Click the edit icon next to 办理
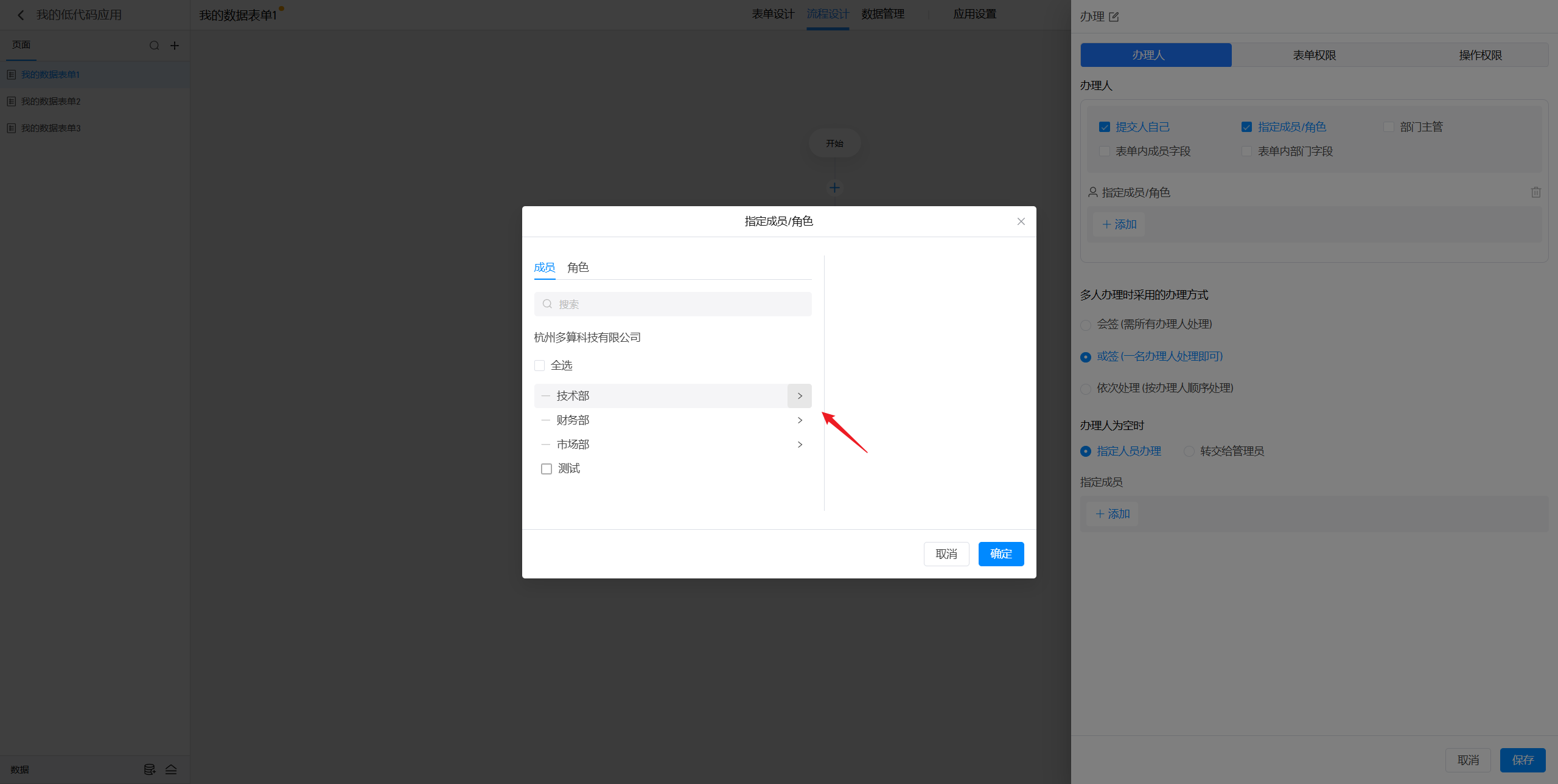1558x784 pixels. pos(1114,17)
